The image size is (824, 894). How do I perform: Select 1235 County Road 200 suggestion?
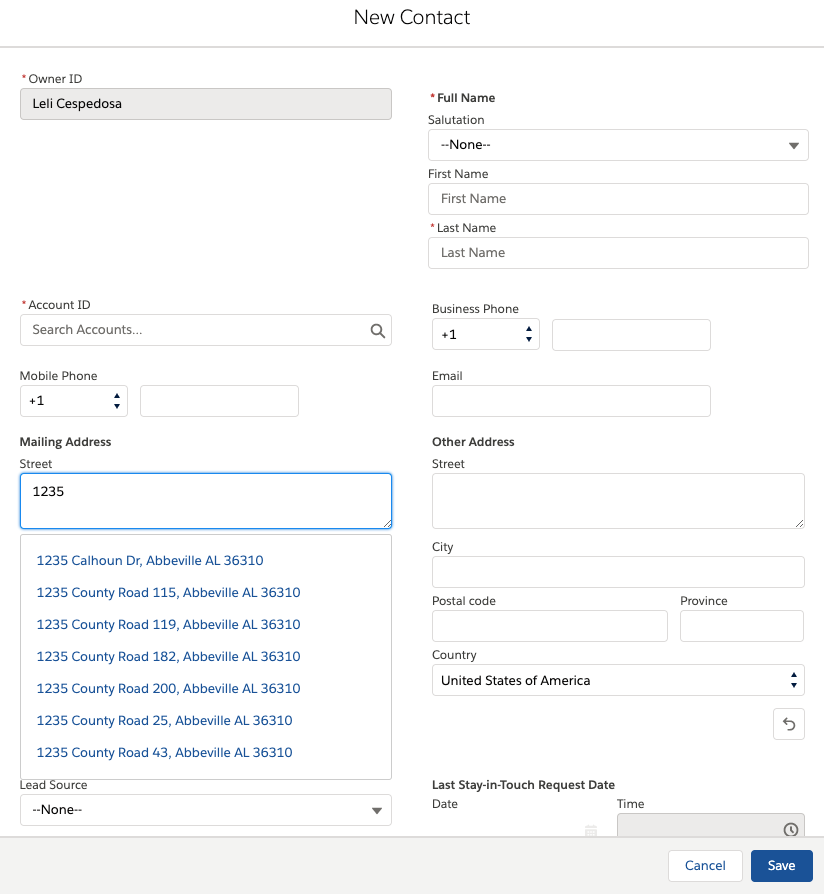(168, 688)
